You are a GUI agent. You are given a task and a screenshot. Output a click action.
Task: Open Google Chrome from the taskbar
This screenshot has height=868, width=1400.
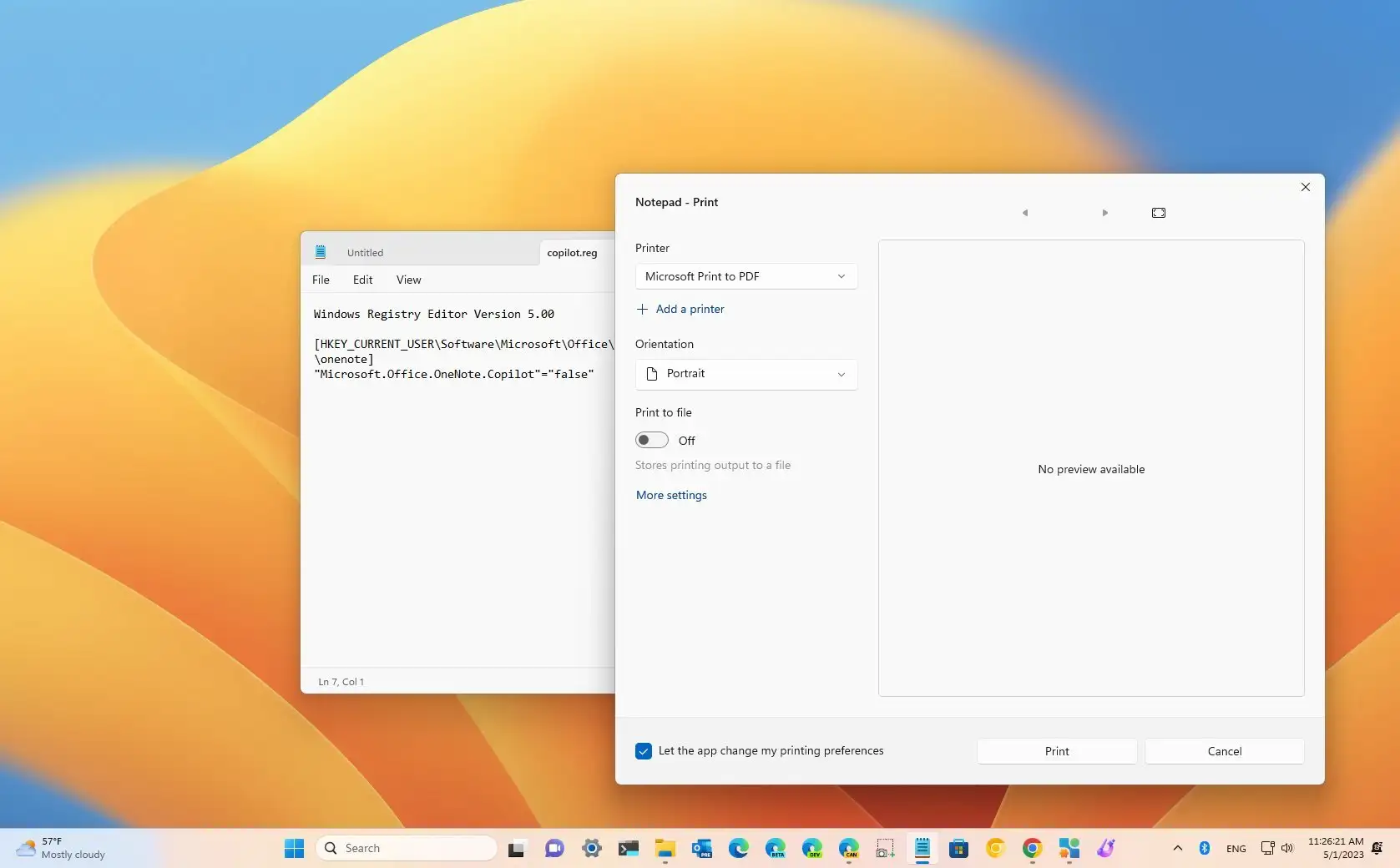[1032, 848]
